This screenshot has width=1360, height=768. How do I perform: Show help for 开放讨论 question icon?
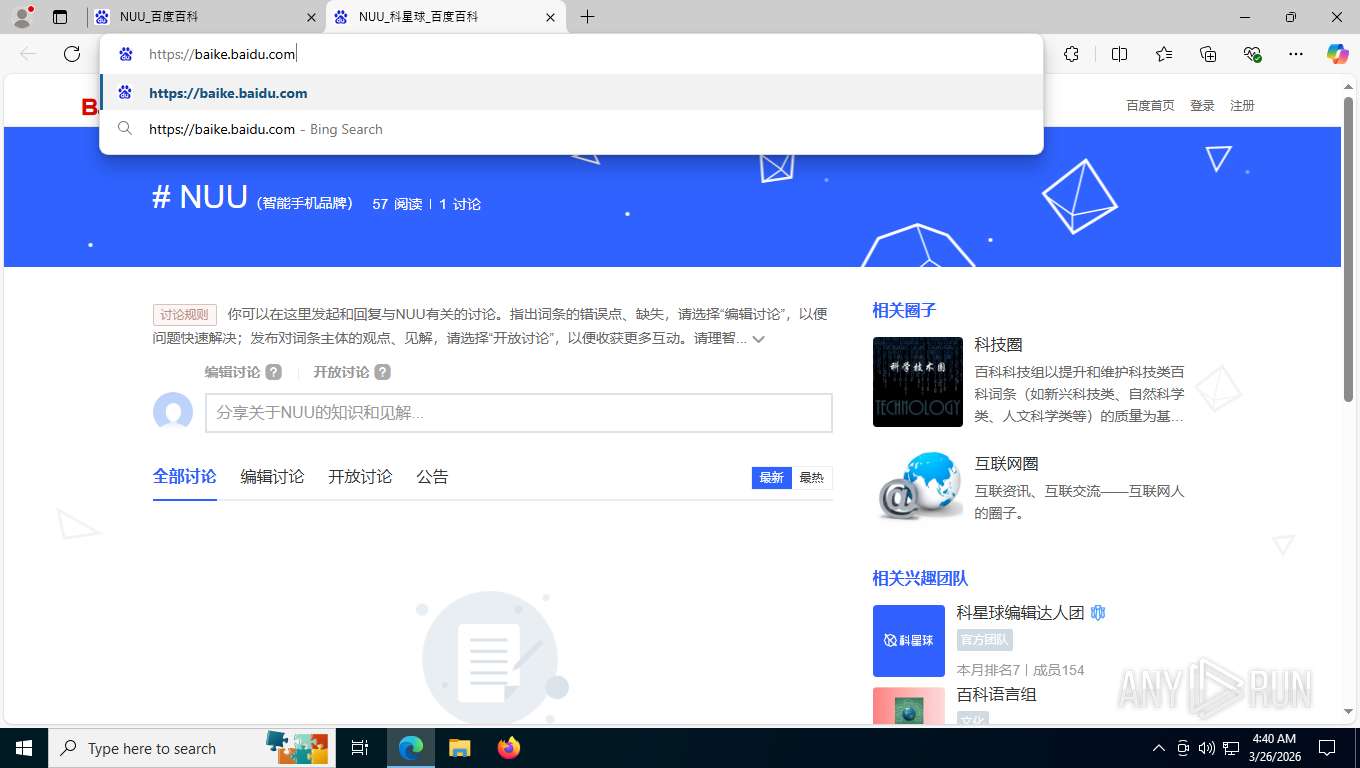click(382, 372)
